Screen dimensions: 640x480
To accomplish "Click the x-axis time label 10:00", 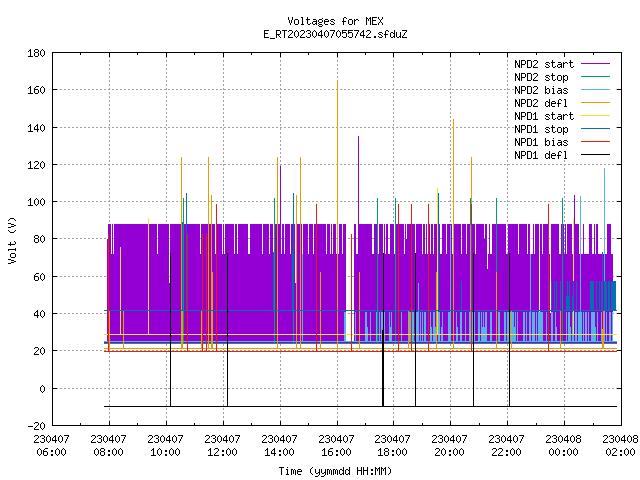I will 165,452.
